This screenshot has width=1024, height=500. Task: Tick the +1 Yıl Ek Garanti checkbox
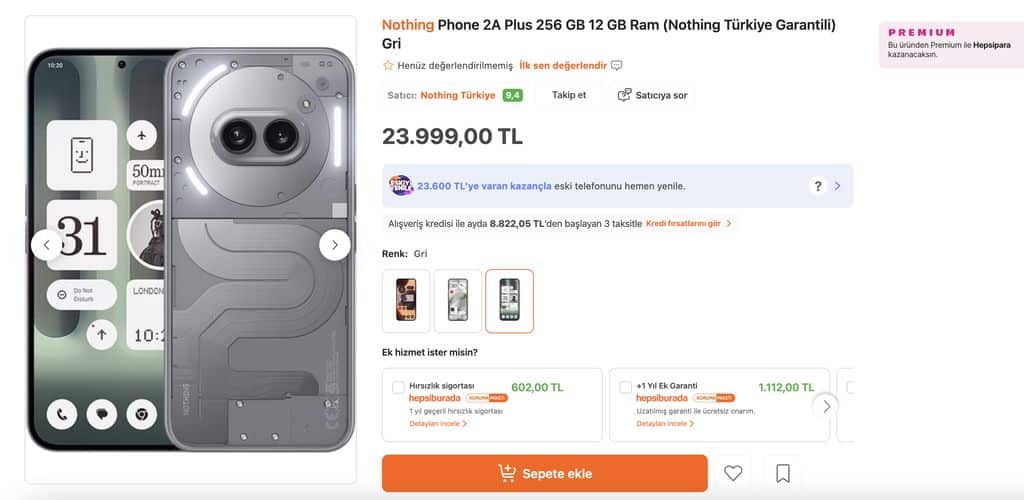[625, 387]
